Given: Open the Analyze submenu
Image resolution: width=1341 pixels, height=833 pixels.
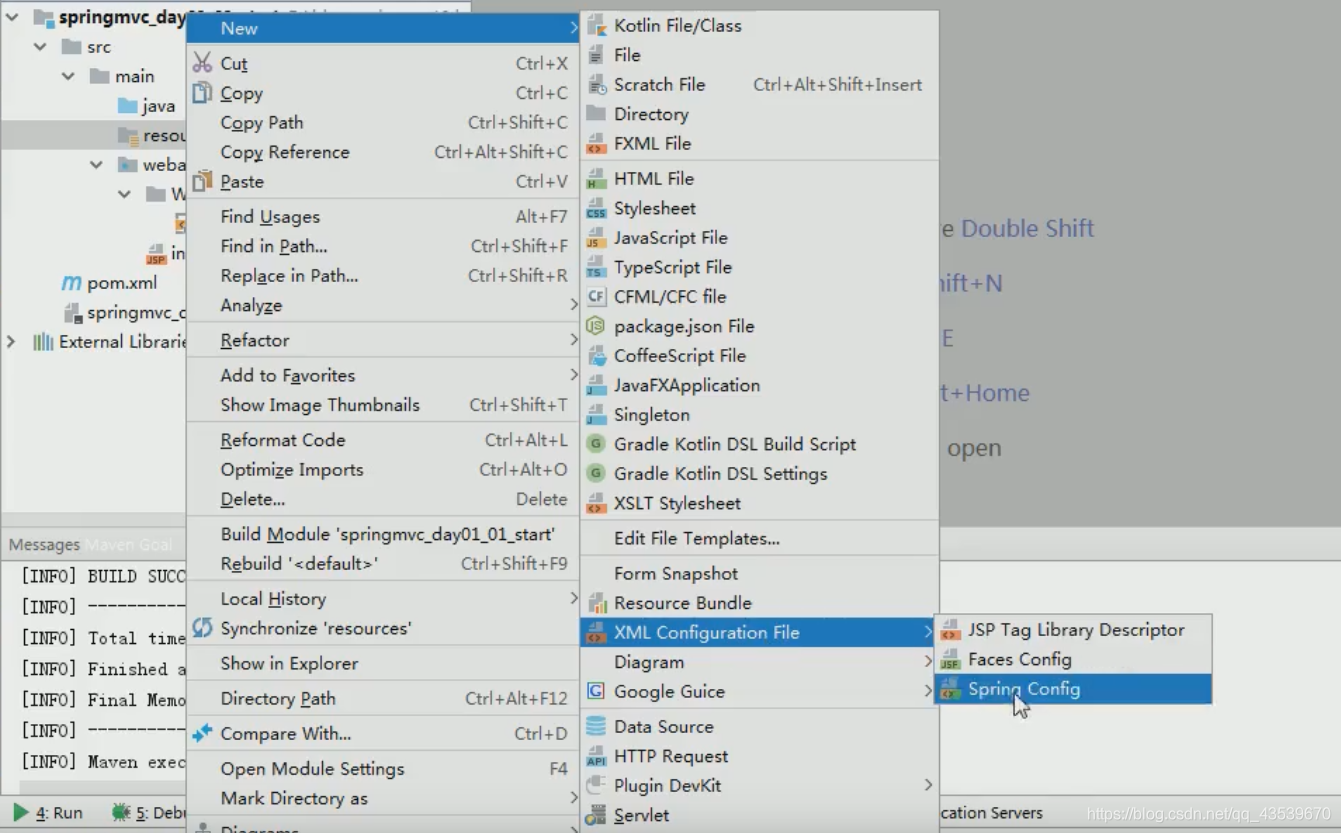Looking at the screenshot, I should tap(383, 305).
